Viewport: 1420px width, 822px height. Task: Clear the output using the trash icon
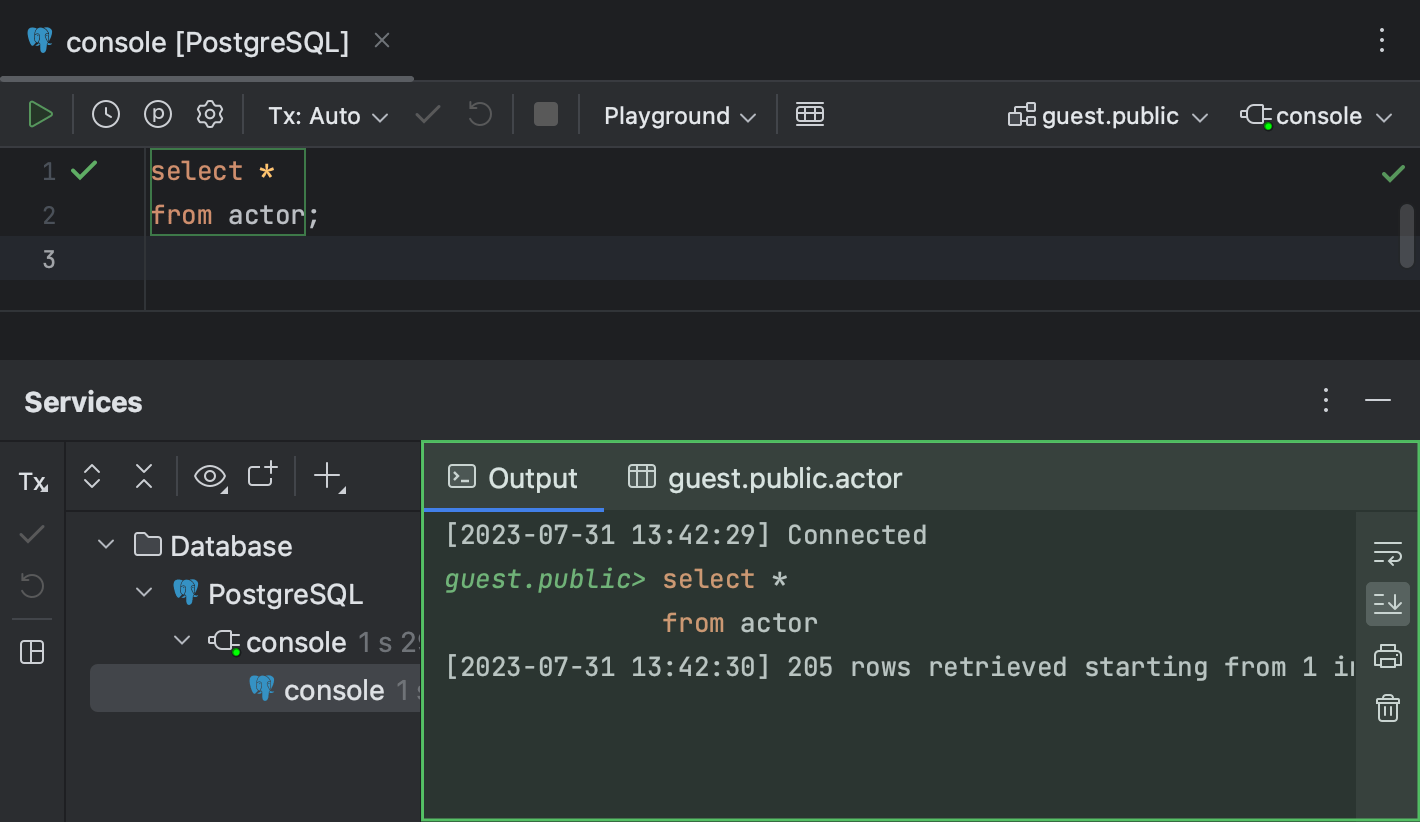(x=1388, y=708)
